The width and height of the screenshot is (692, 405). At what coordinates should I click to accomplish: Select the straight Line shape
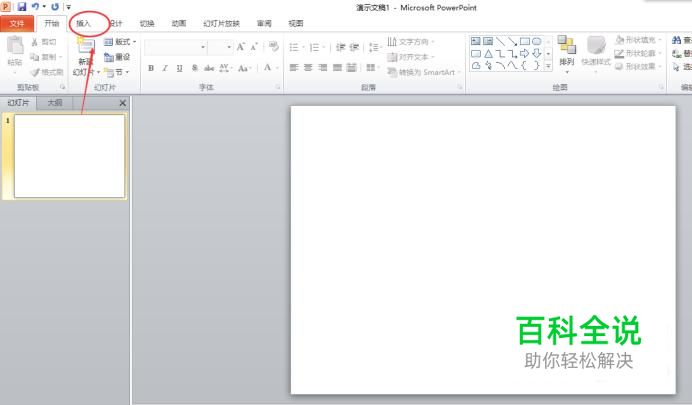[x=500, y=41]
